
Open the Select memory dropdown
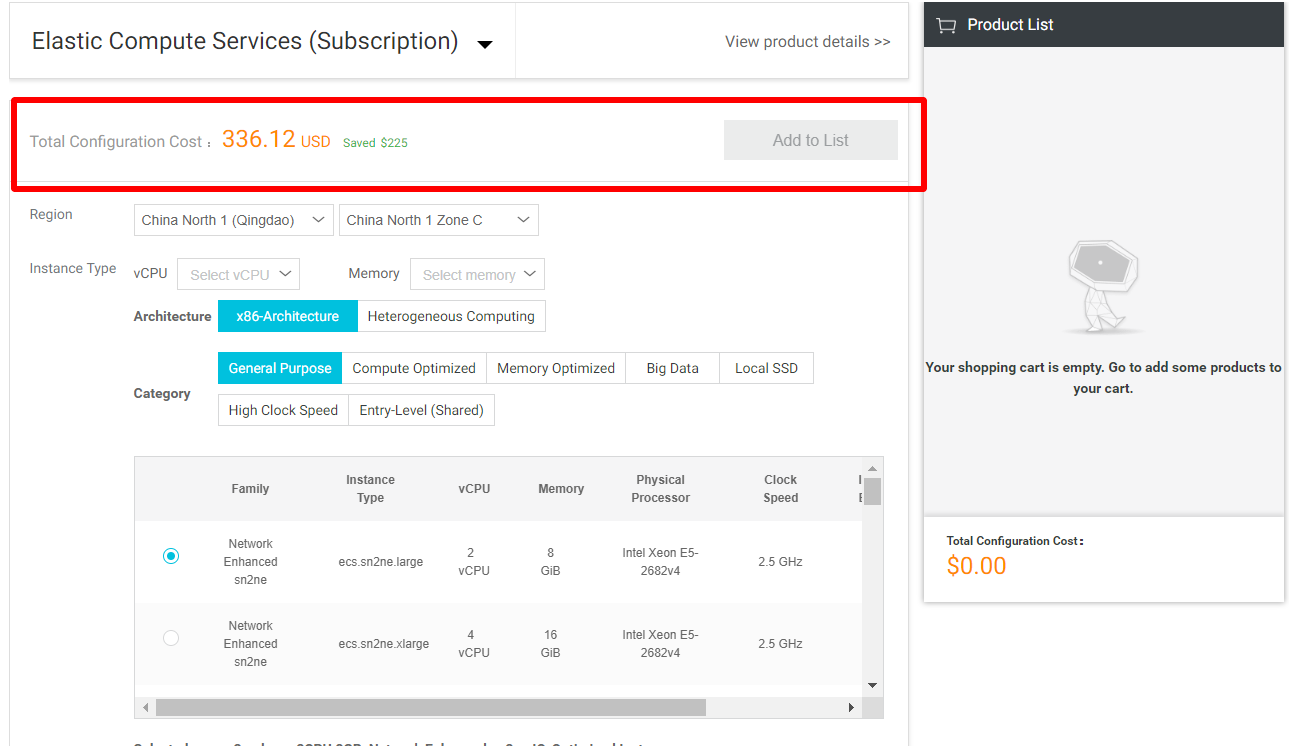click(x=477, y=273)
